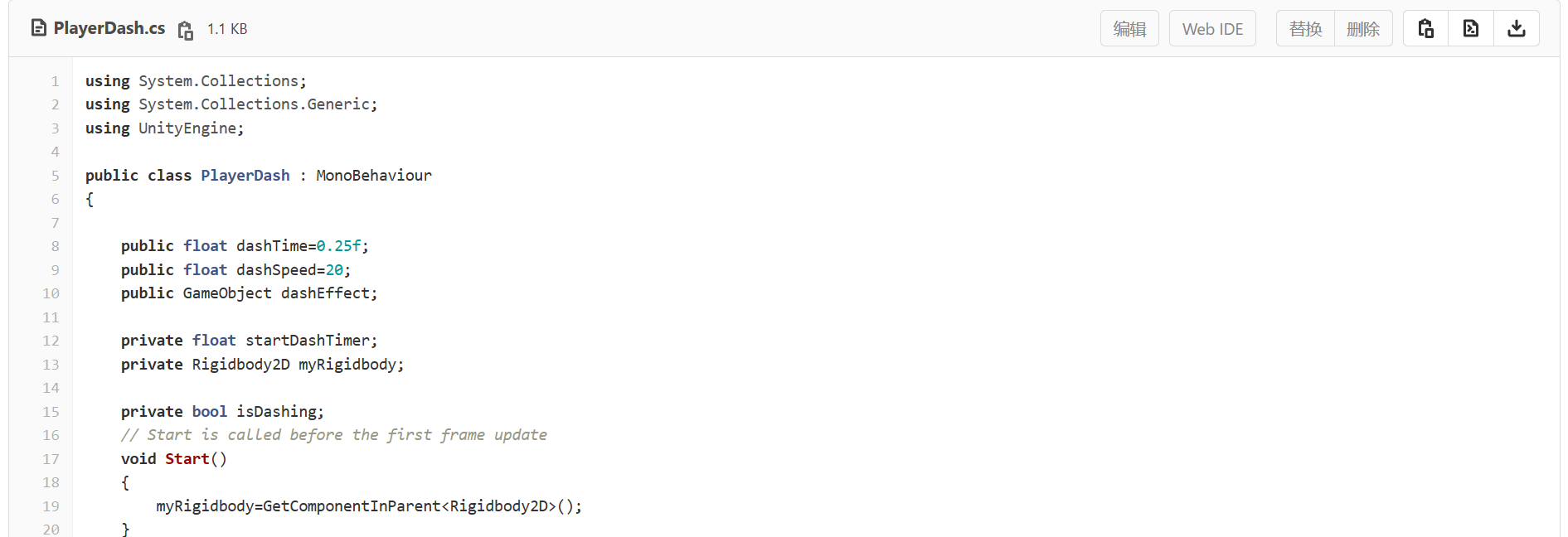Copy the file contents to clipboard
This screenshot has height=537, width=1568.
[x=1425, y=29]
